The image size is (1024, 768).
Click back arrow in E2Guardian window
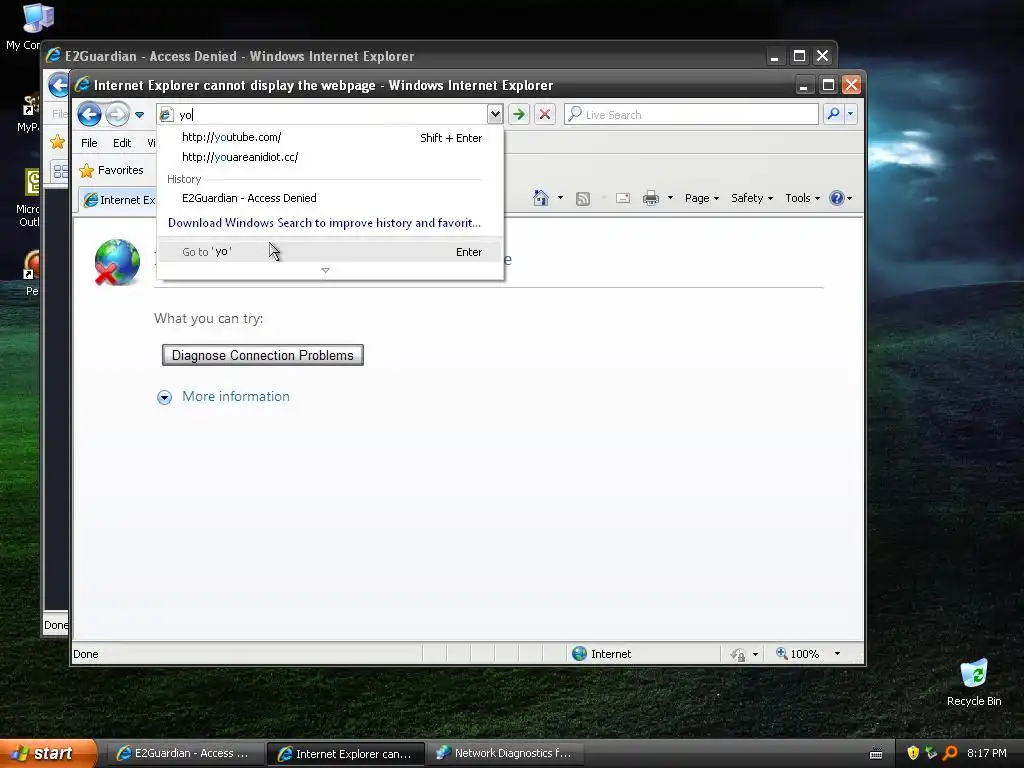pos(59,85)
